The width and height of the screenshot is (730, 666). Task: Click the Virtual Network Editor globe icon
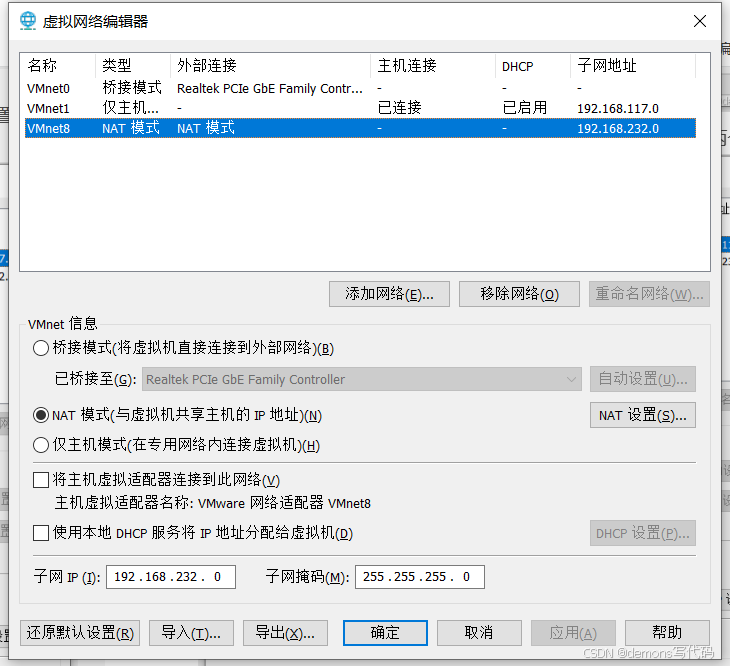(28, 21)
